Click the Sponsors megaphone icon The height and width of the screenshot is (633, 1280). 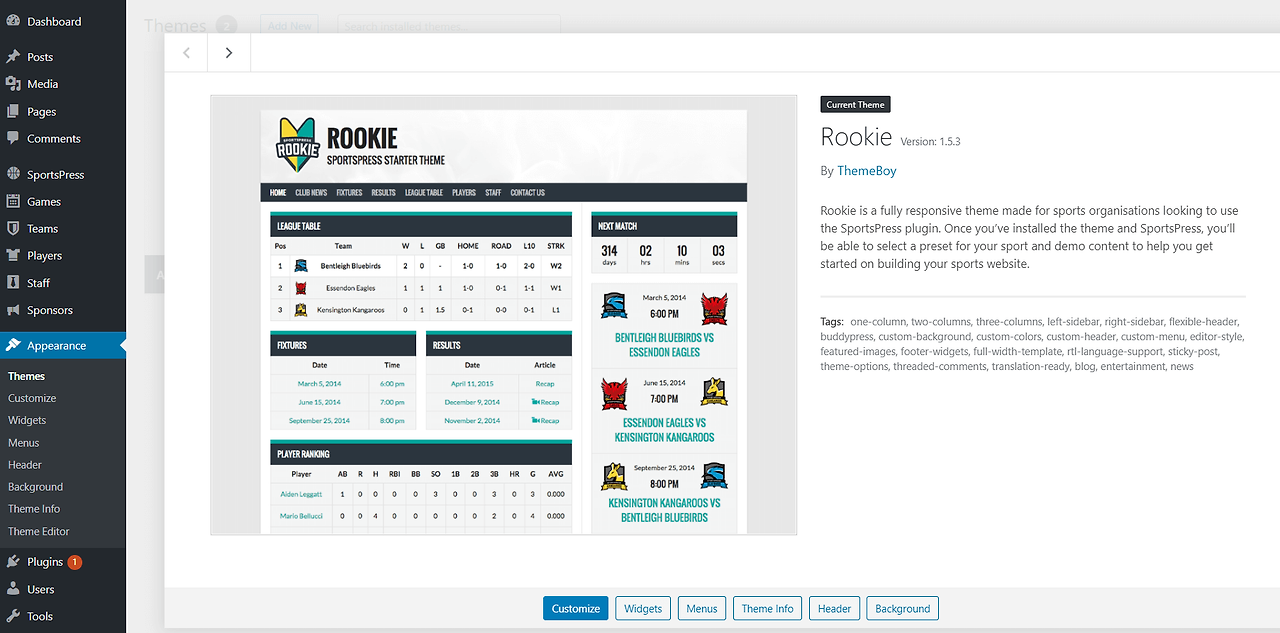[x=13, y=310]
